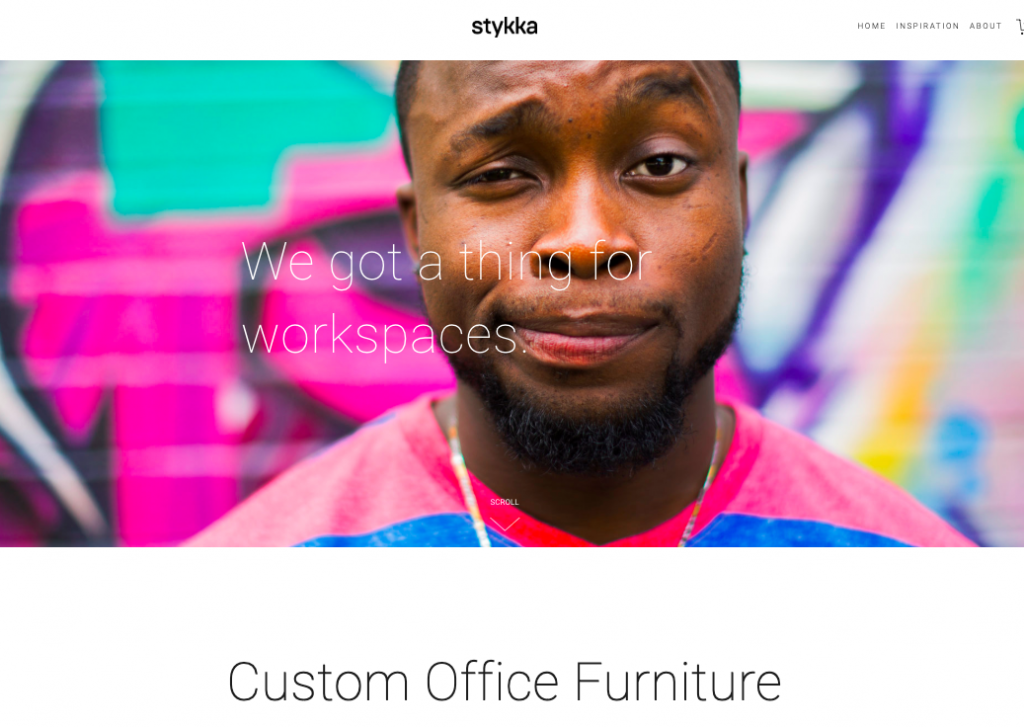The width and height of the screenshot is (1024, 728).
Task: Click the word "workspaces." in the hero
Action: click(x=384, y=336)
